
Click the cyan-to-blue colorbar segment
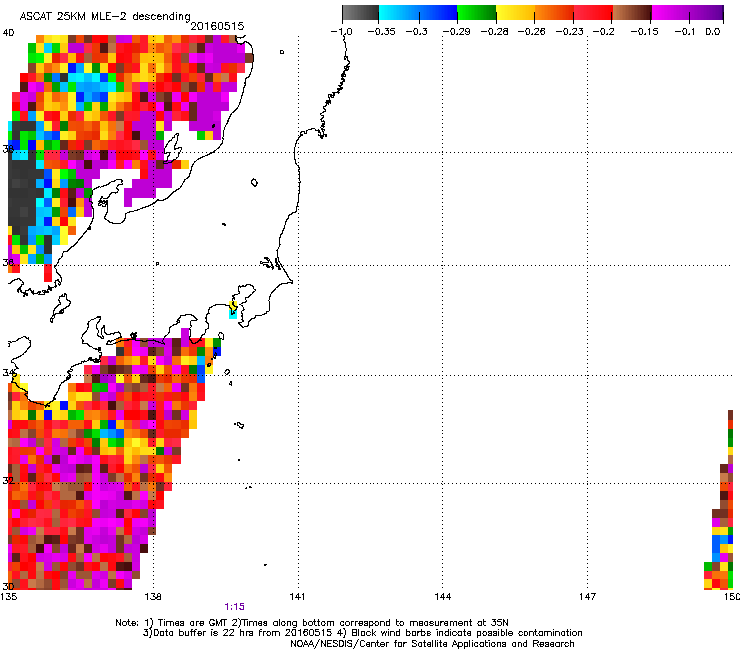[x=418, y=13]
